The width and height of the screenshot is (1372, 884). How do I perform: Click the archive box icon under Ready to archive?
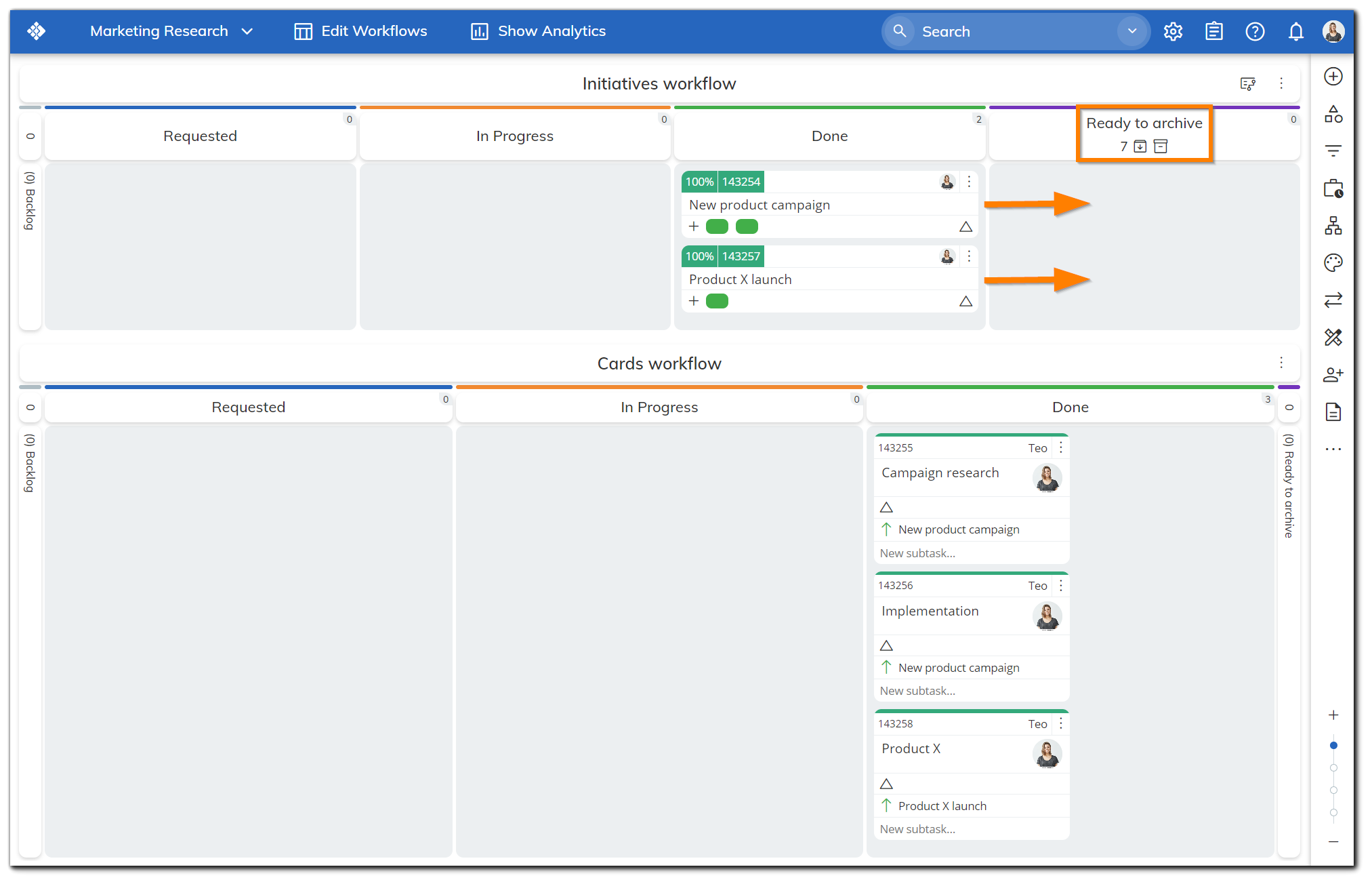[x=1161, y=146]
